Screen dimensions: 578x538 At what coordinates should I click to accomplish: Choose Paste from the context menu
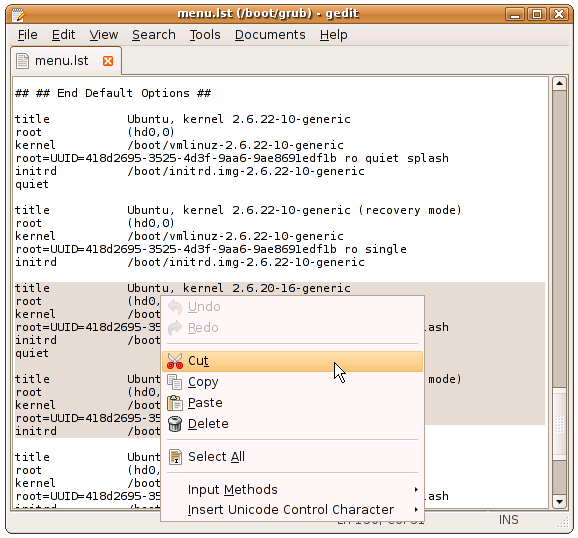click(x=292, y=403)
